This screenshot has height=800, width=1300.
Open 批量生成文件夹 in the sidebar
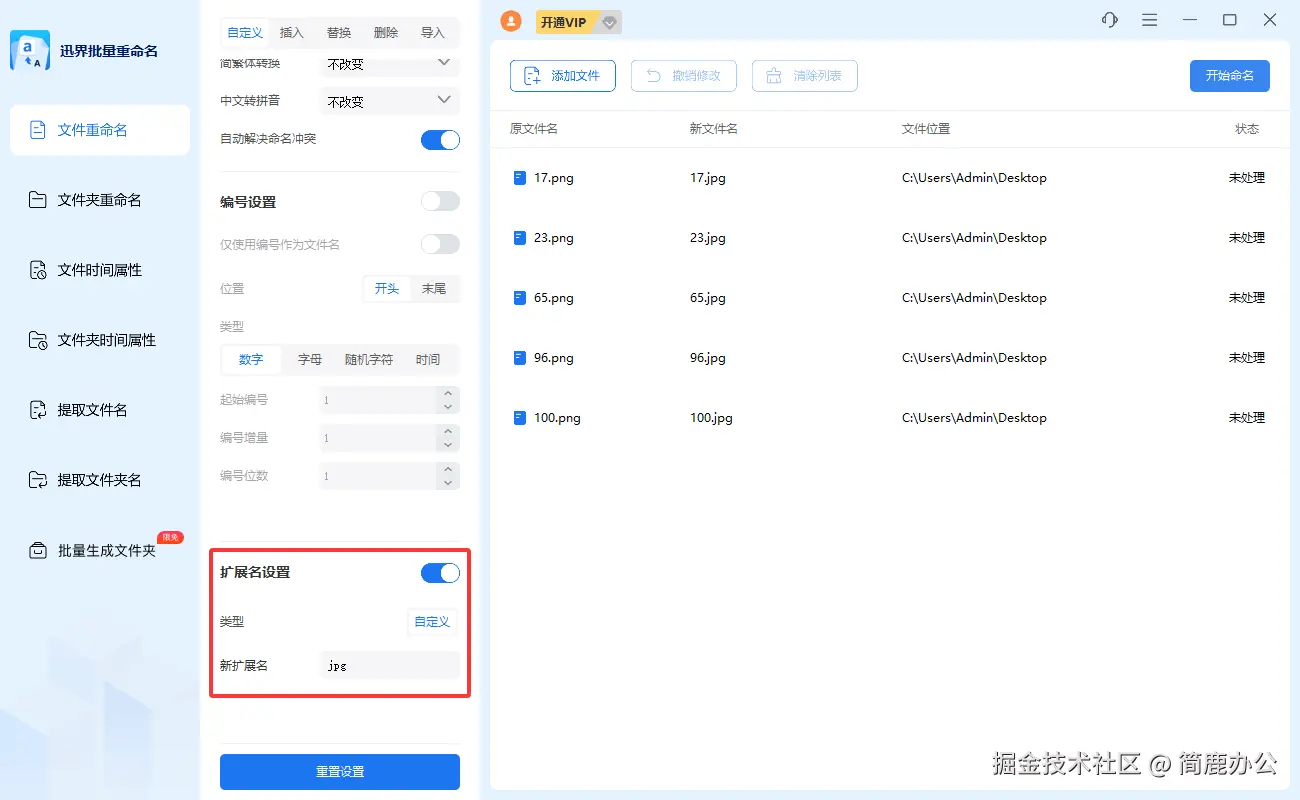[x=100, y=550]
